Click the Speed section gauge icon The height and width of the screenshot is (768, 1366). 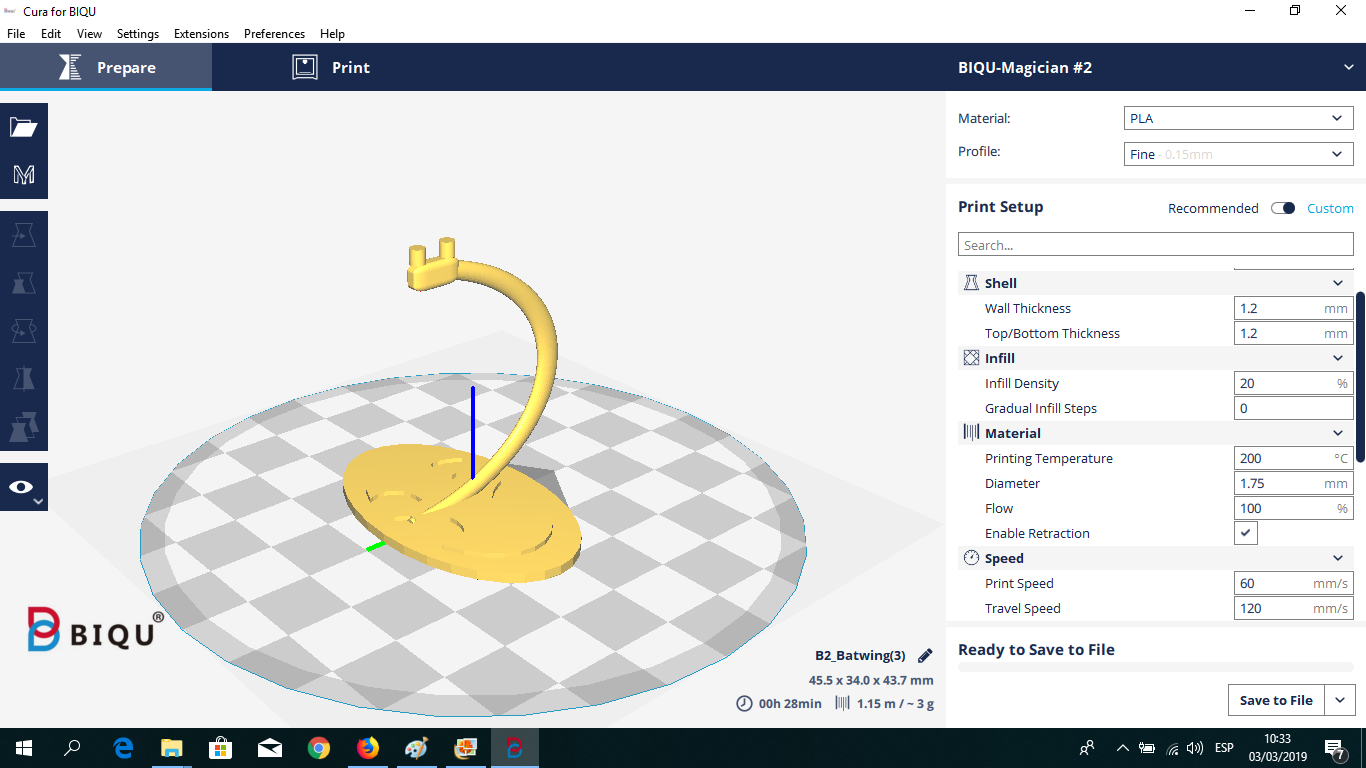point(971,558)
